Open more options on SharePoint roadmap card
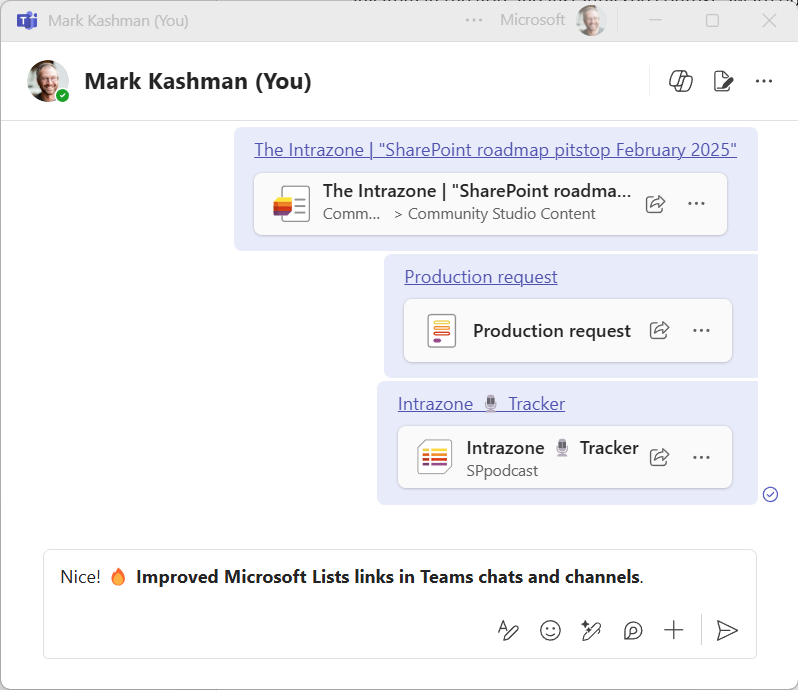This screenshot has height=690, width=798. tap(696, 204)
